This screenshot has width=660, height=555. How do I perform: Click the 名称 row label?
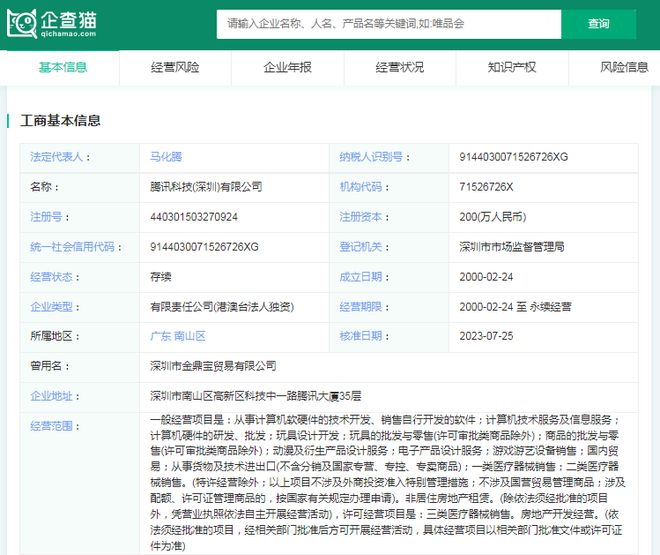[44, 187]
